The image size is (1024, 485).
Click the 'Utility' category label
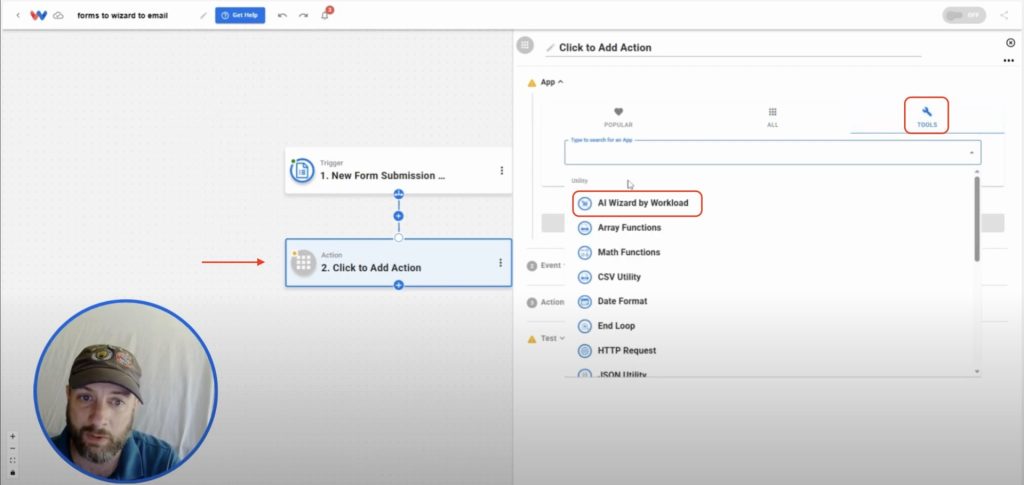pyautogui.click(x=579, y=181)
